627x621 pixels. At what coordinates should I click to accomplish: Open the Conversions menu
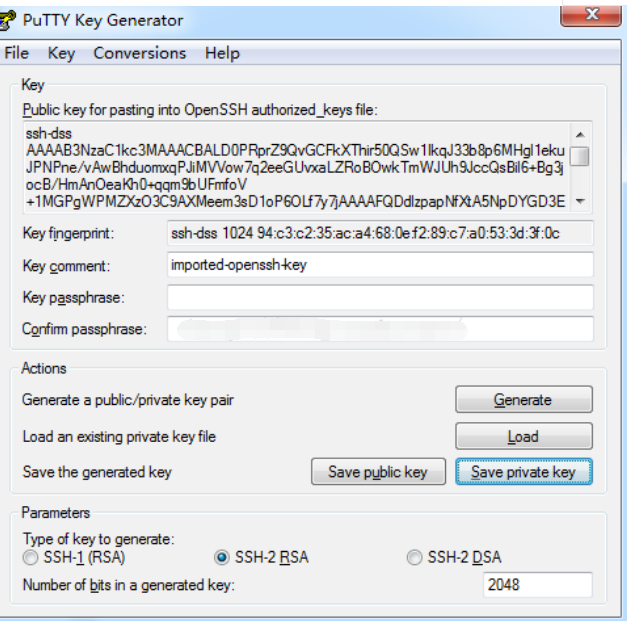coord(139,53)
